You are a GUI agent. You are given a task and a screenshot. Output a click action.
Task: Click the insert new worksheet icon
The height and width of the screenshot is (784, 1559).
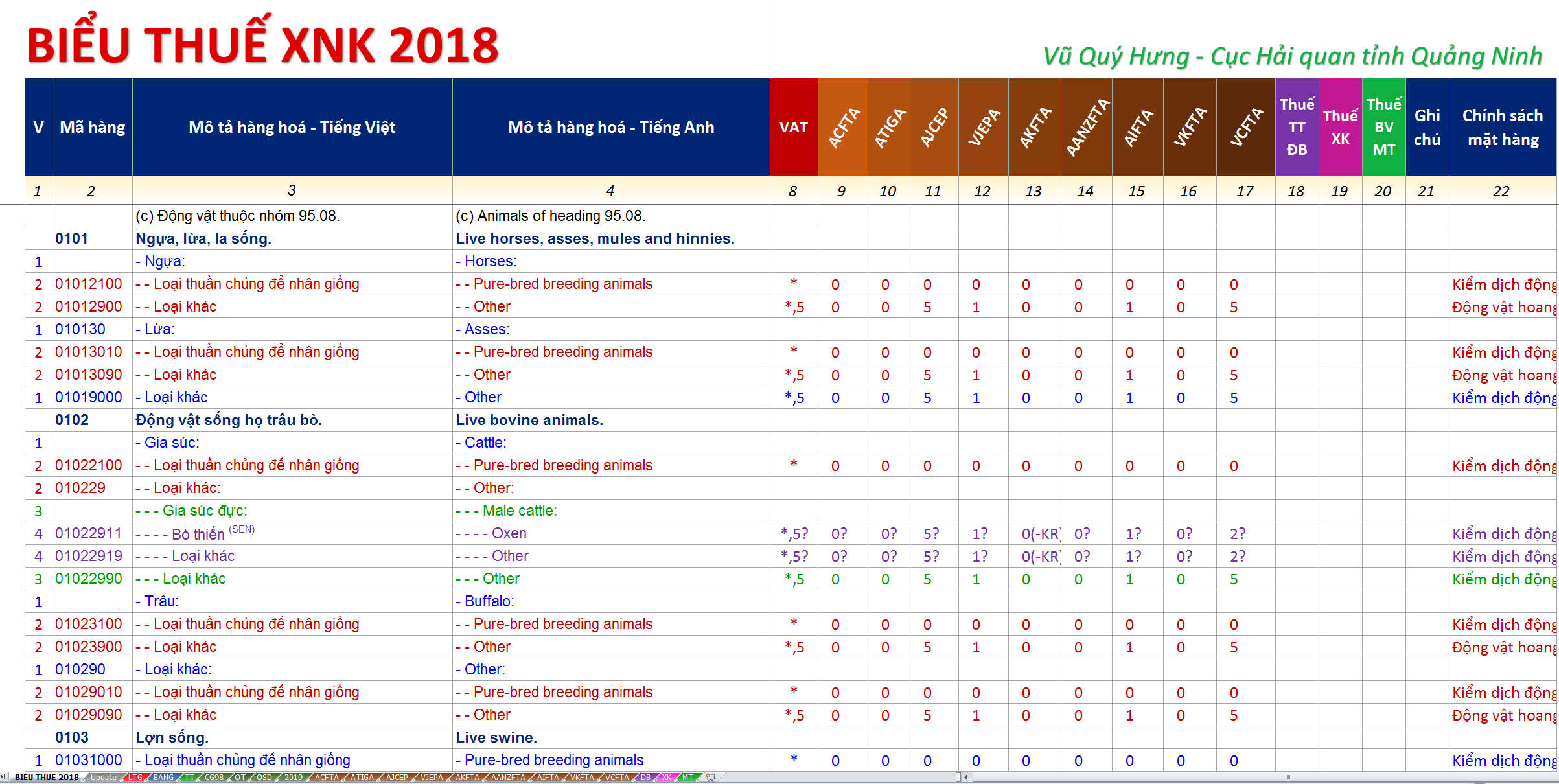coord(710,777)
